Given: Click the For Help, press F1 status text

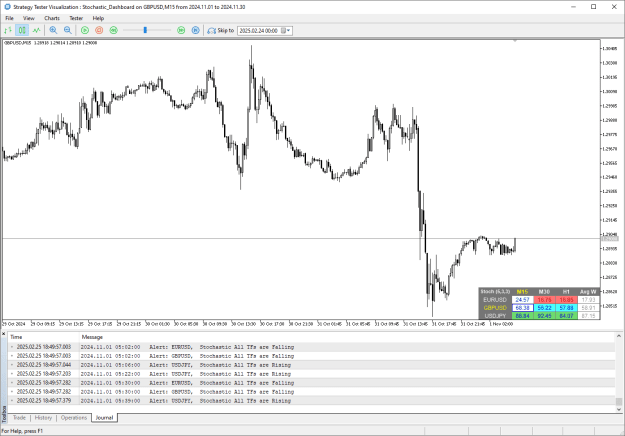Looking at the screenshot, I should click(x=22, y=431).
